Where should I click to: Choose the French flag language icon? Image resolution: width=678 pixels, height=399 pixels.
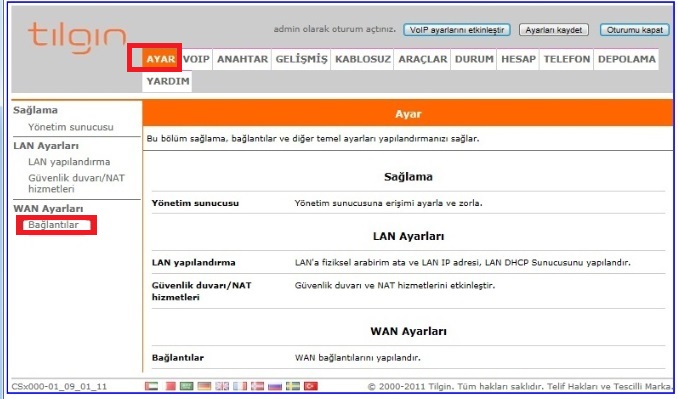coord(240,386)
